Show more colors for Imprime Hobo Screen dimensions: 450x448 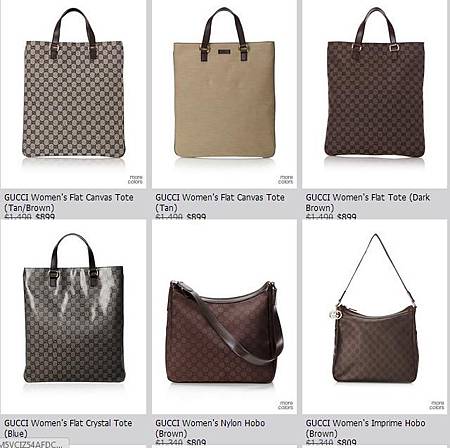tap(437, 405)
